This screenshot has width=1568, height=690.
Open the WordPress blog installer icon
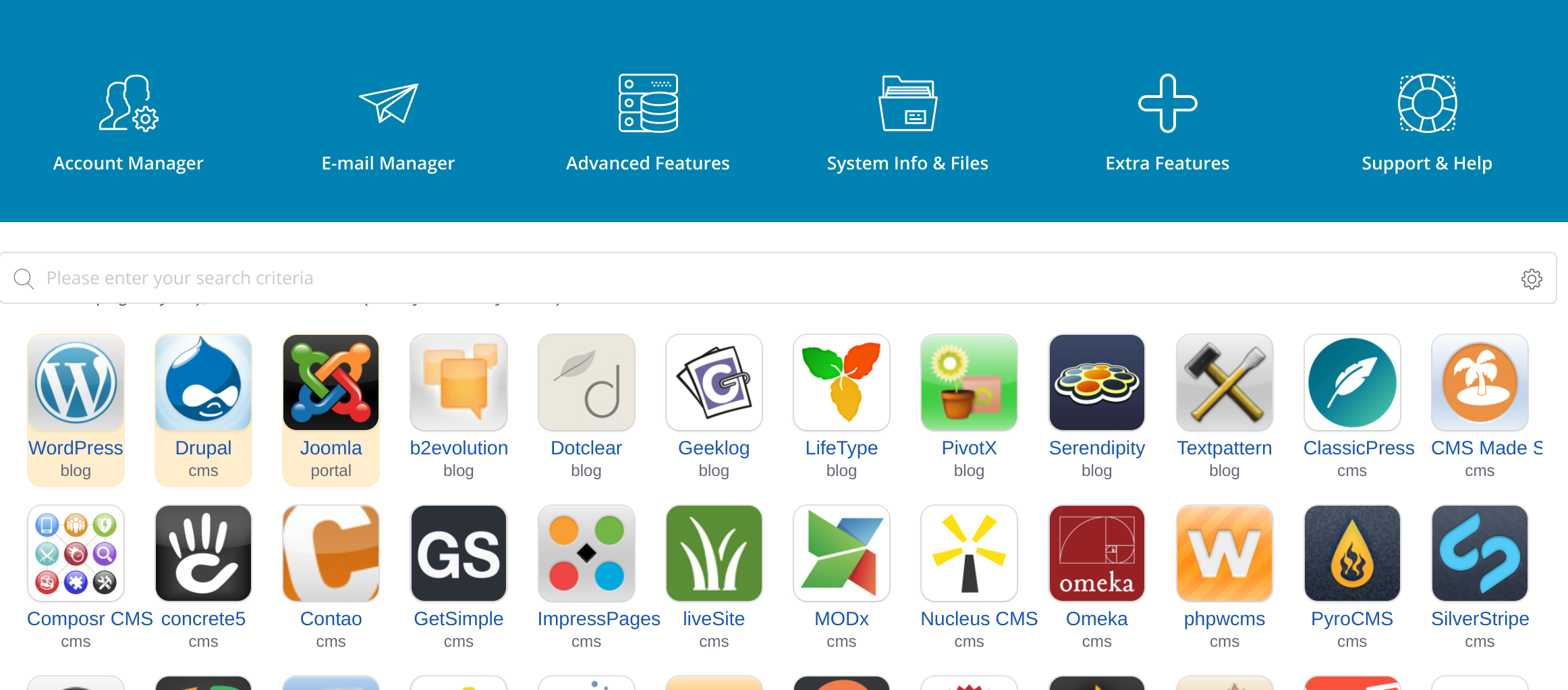point(76,383)
